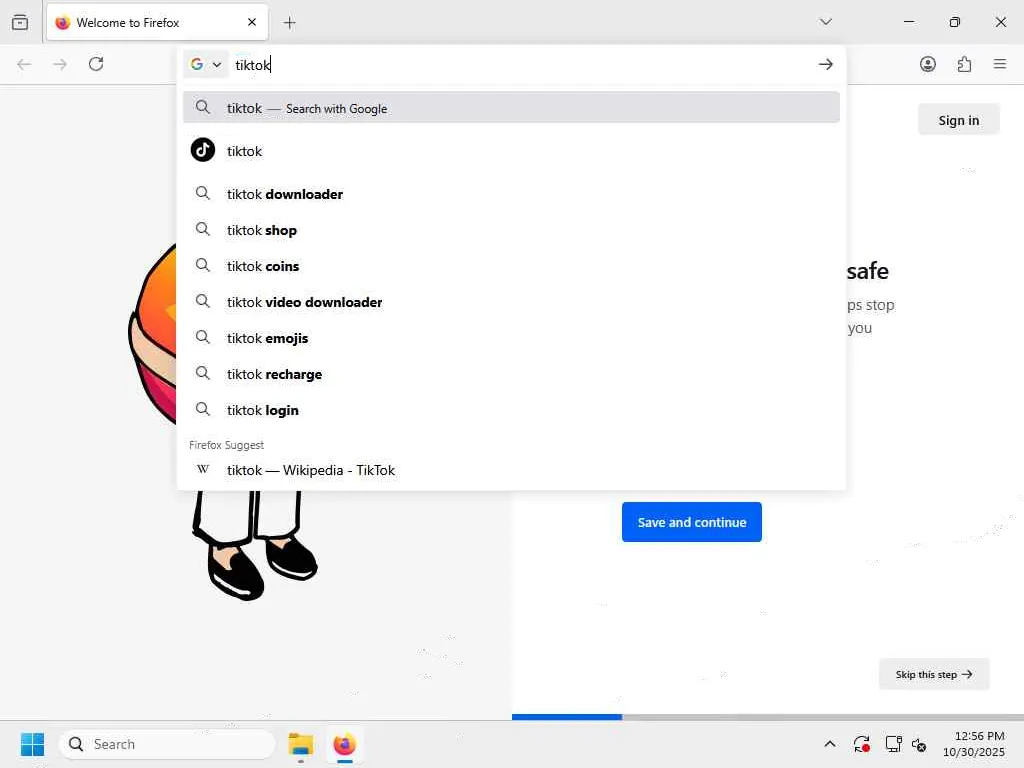Pick the 'tiktok coins' suggestion
This screenshot has height=768, width=1024.
pyautogui.click(x=511, y=266)
